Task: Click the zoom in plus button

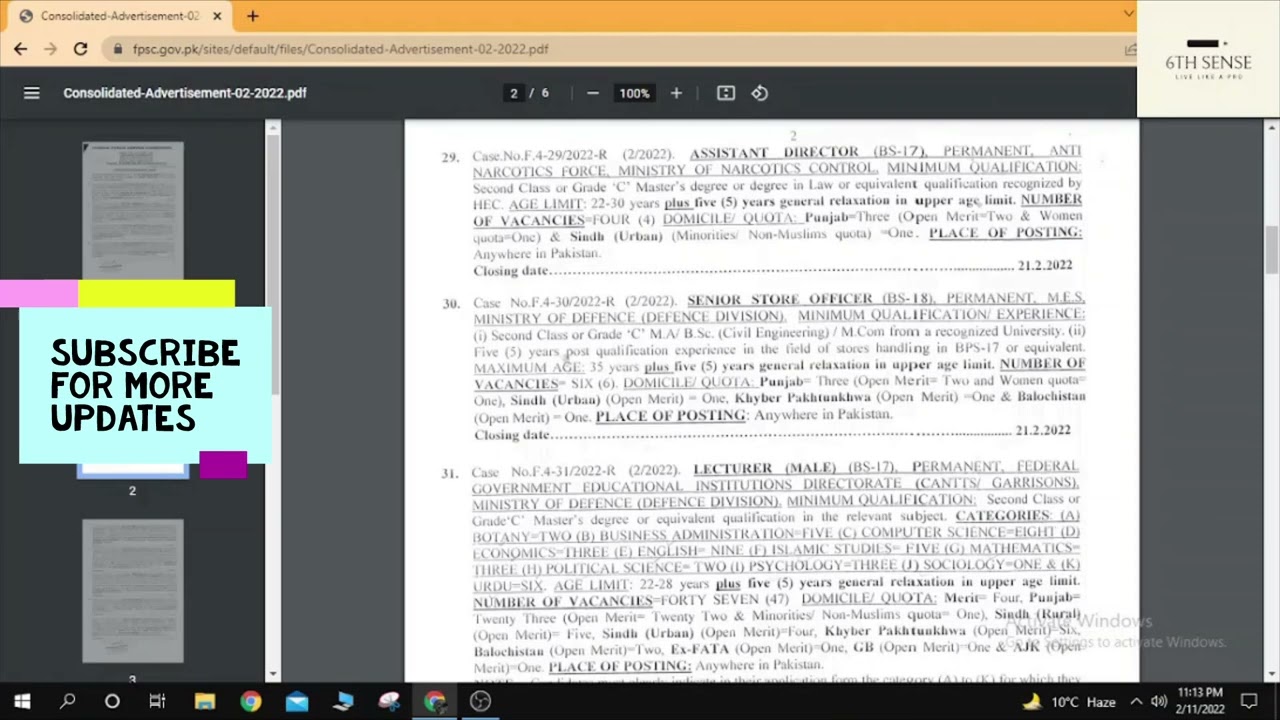Action: pyautogui.click(x=676, y=93)
